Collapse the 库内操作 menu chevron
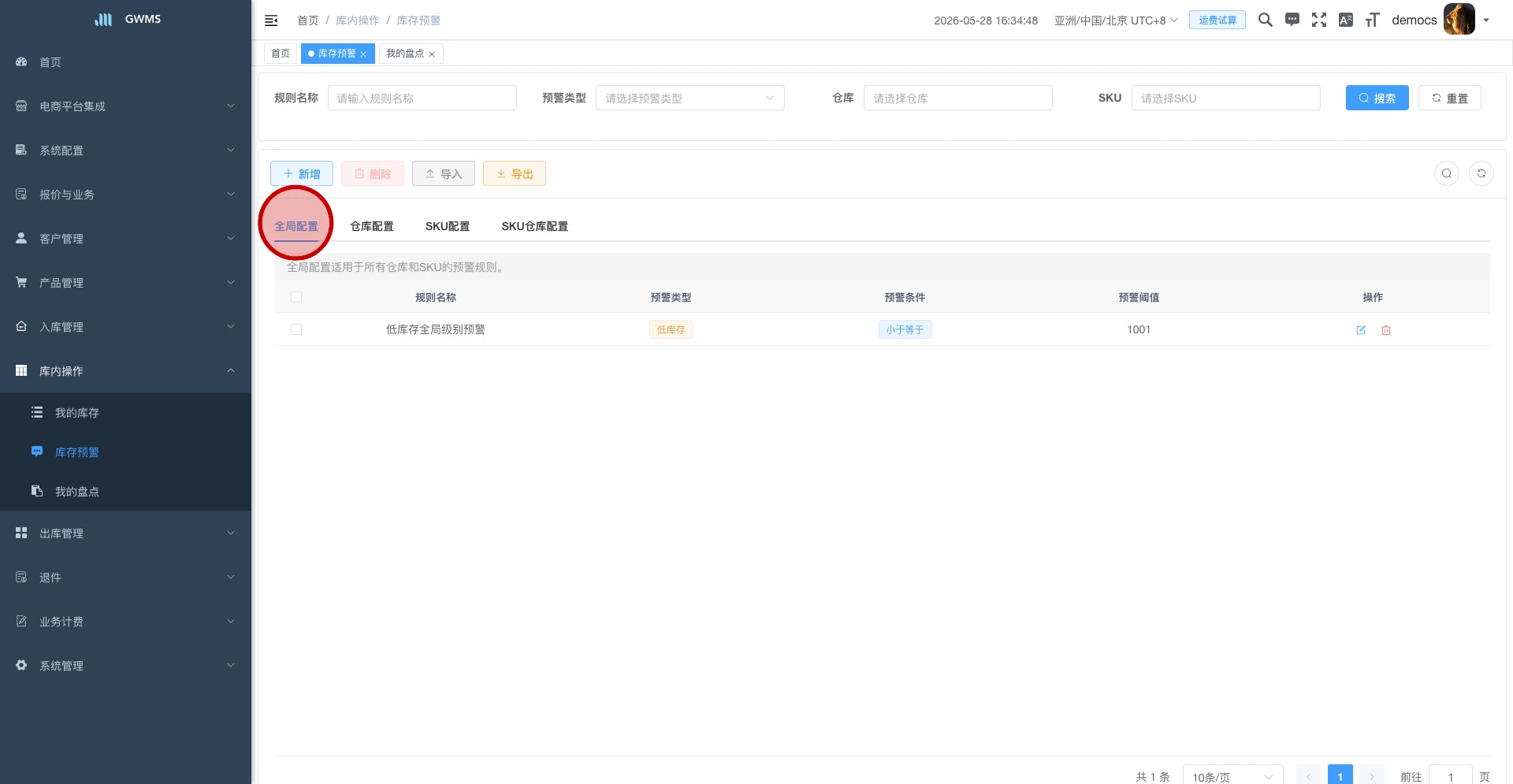Image resolution: width=1513 pixels, height=784 pixels. (x=231, y=370)
